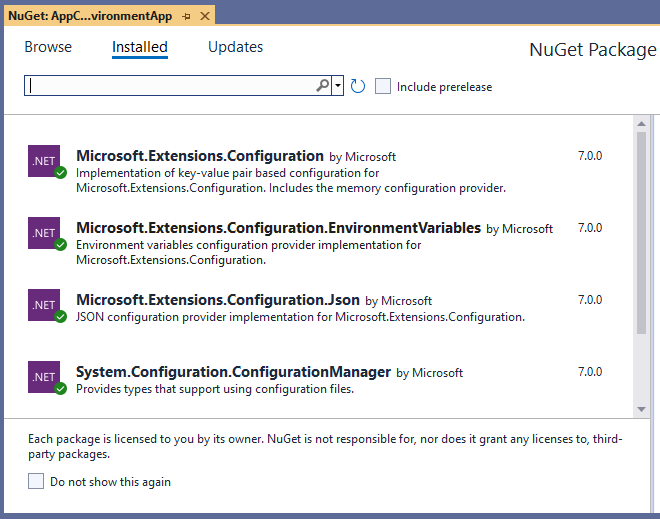Image resolution: width=660 pixels, height=519 pixels.
Task: Click the package list scroll up arrow
Action: [x=641, y=123]
